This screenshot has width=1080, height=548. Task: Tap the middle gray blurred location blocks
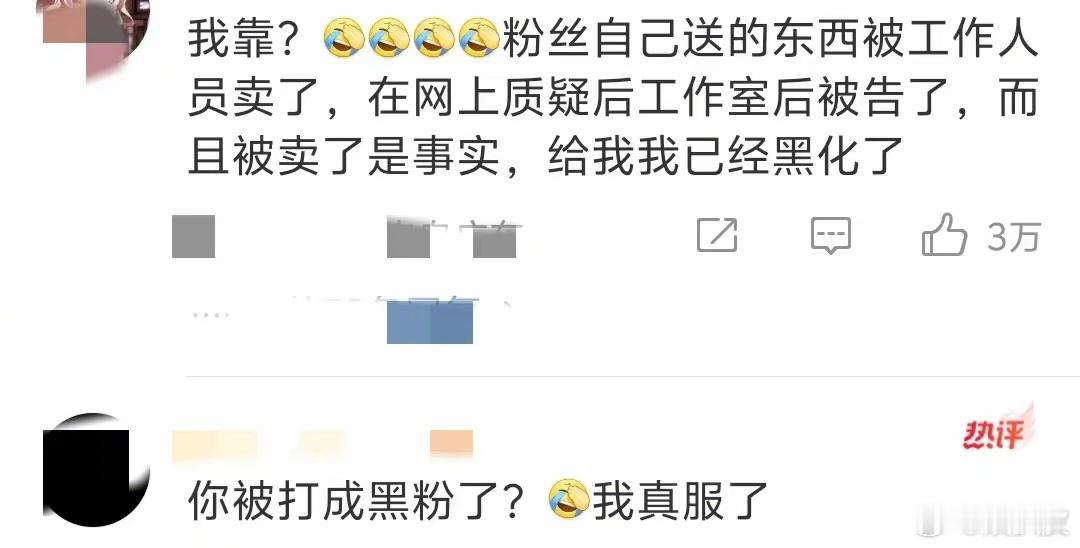coord(451,238)
